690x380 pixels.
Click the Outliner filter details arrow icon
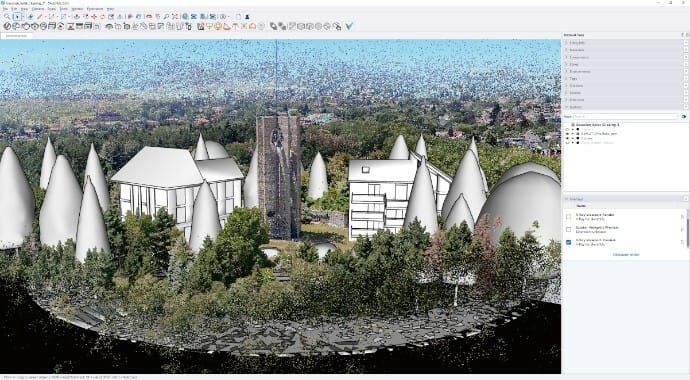(x=684, y=117)
